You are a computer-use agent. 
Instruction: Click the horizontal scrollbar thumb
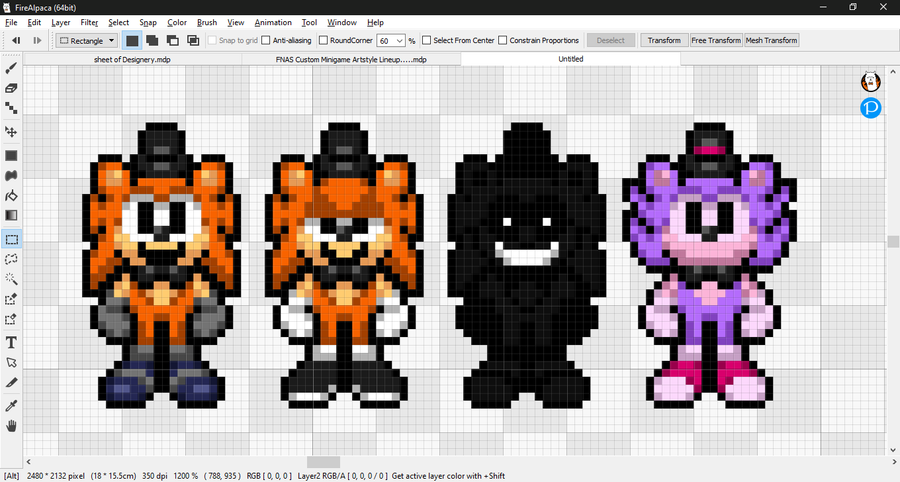click(323, 462)
